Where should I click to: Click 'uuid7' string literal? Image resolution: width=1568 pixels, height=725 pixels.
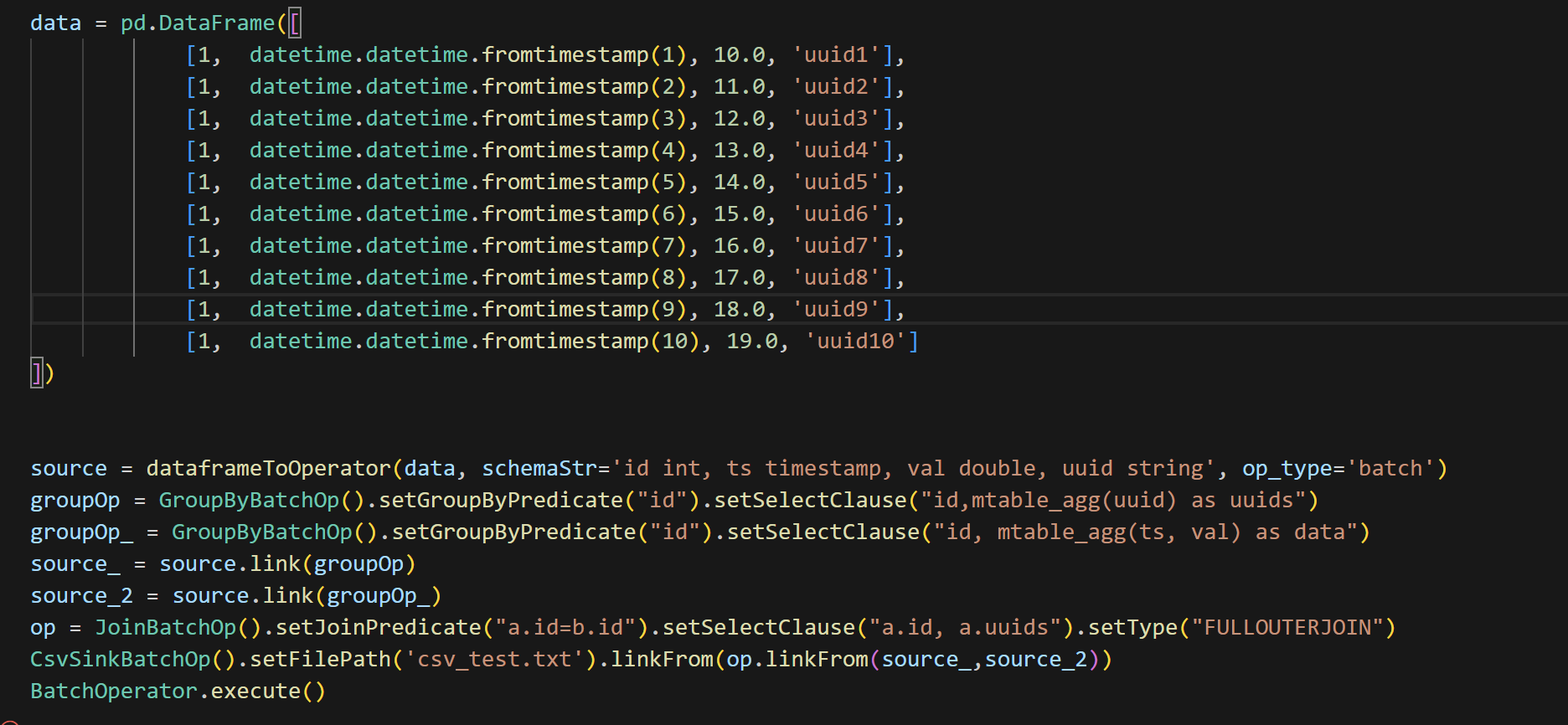(x=836, y=246)
